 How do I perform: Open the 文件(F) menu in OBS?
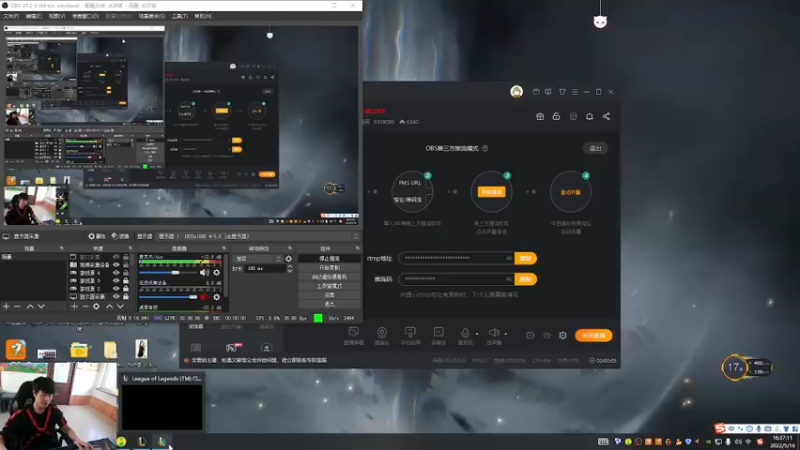tap(11, 16)
